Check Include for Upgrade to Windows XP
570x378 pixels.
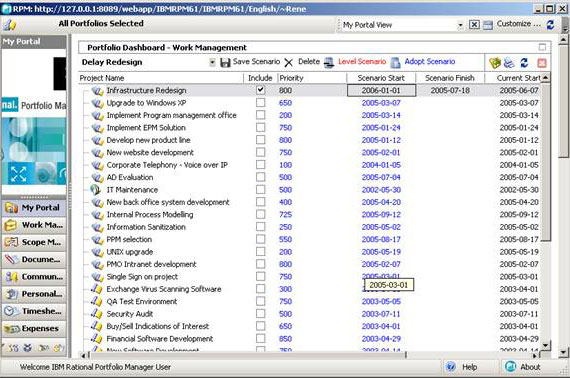coord(260,102)
